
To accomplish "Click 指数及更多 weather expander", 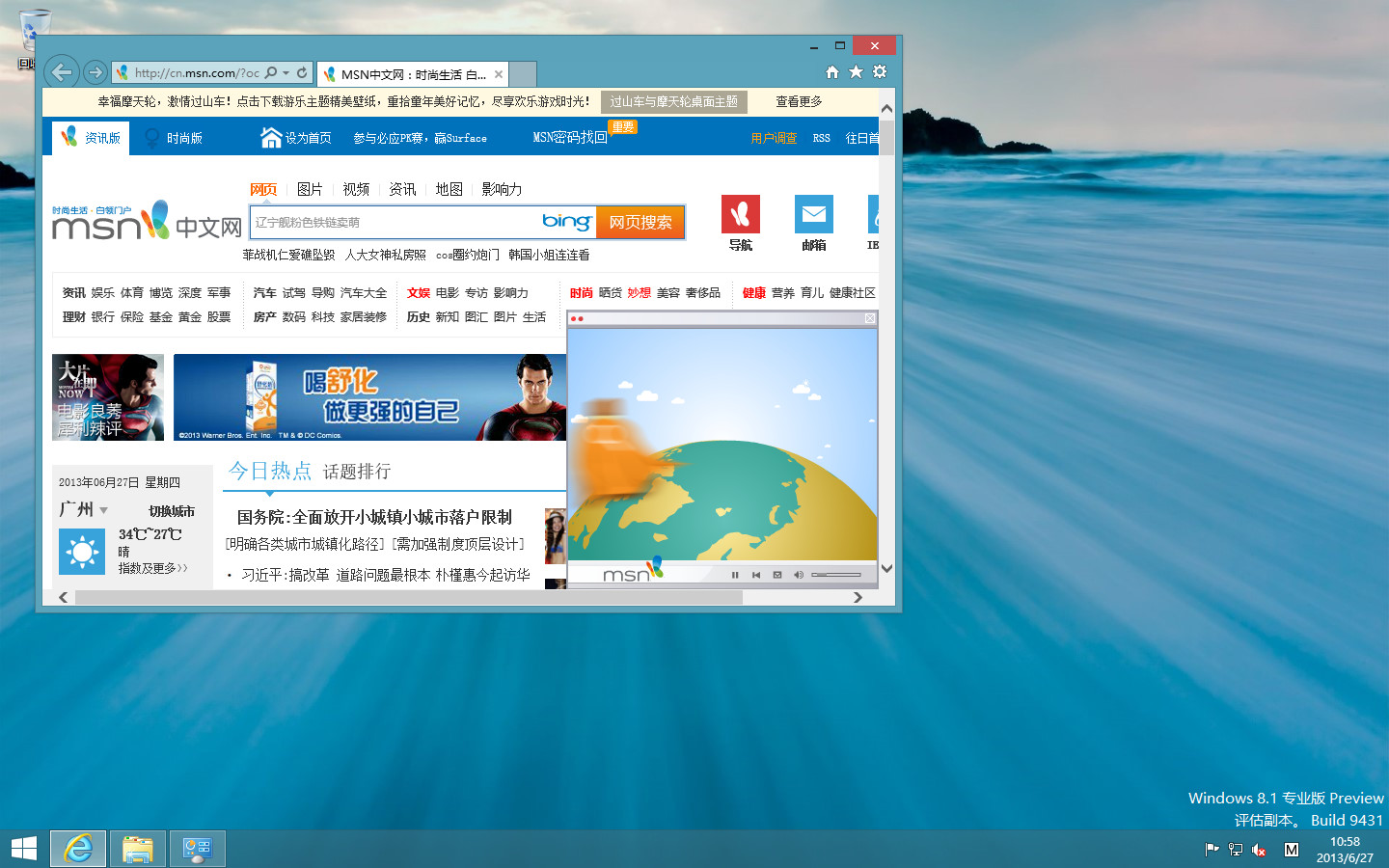I will (152, 568).
